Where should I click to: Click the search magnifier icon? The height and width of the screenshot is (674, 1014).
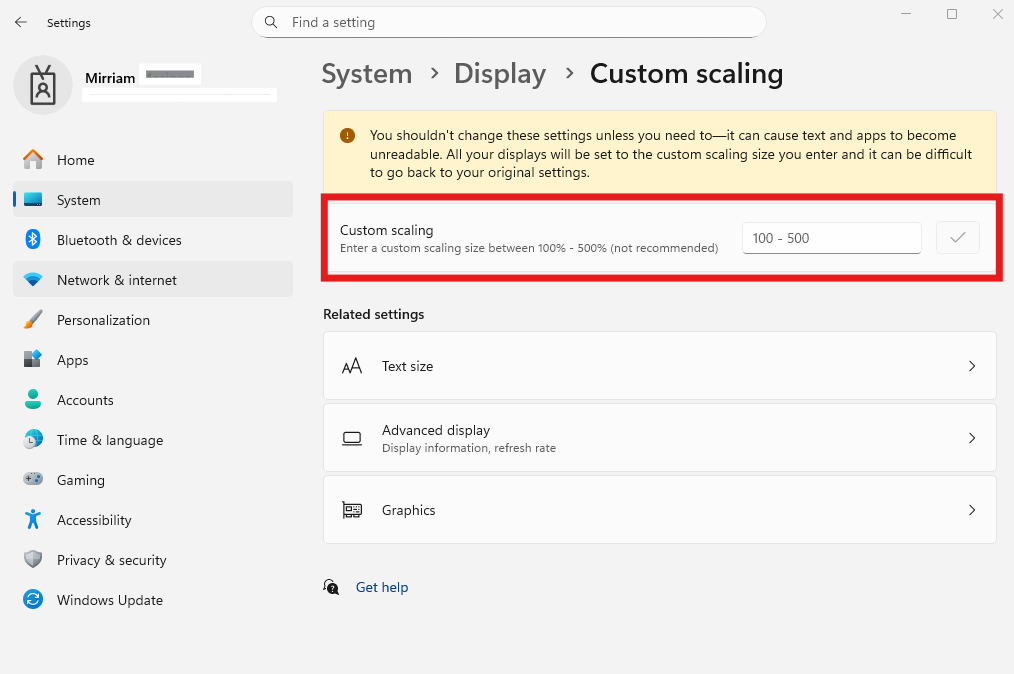click(271, 23)
